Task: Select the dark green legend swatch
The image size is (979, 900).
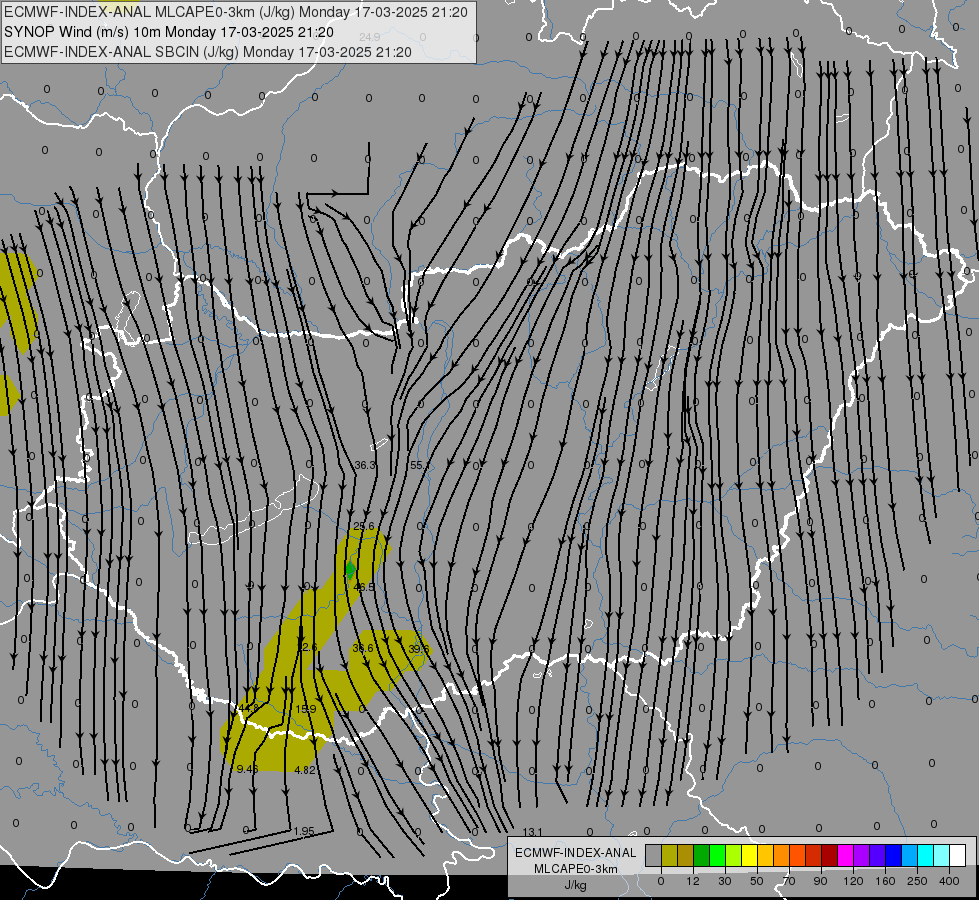Action: point(702,856)
